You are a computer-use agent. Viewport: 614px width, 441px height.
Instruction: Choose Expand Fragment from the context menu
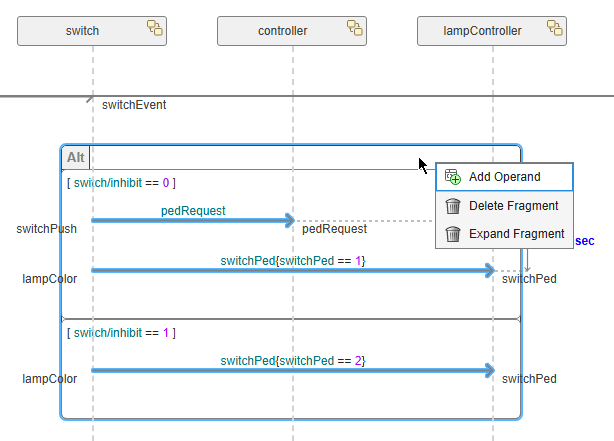(504, 234)
